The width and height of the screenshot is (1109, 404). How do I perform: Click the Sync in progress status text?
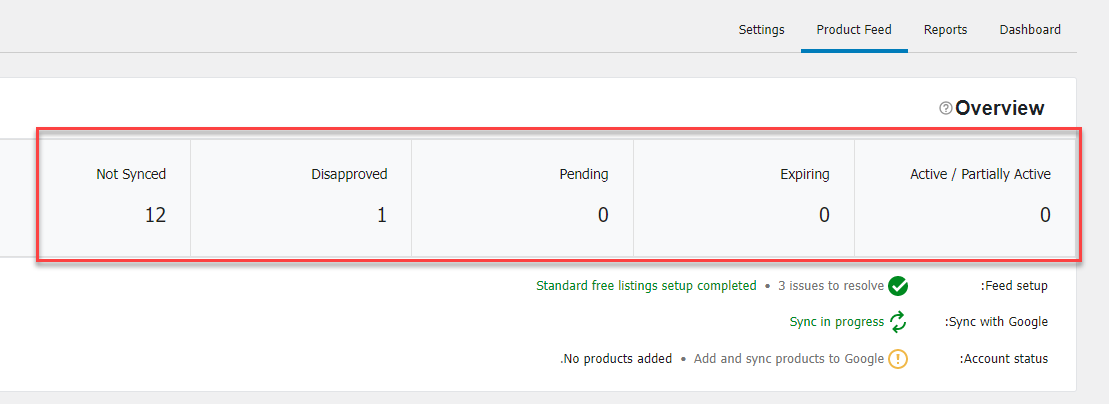click(x=837, y=322)
